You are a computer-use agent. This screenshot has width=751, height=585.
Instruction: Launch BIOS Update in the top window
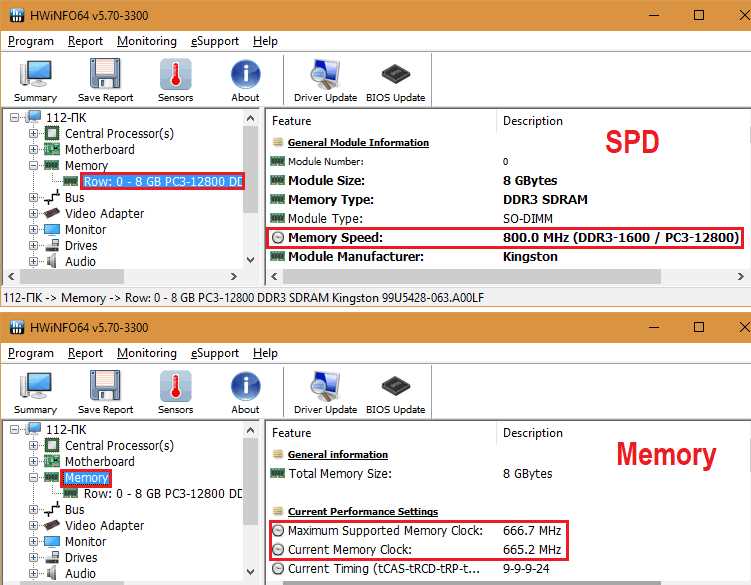[x=396, y=81]
